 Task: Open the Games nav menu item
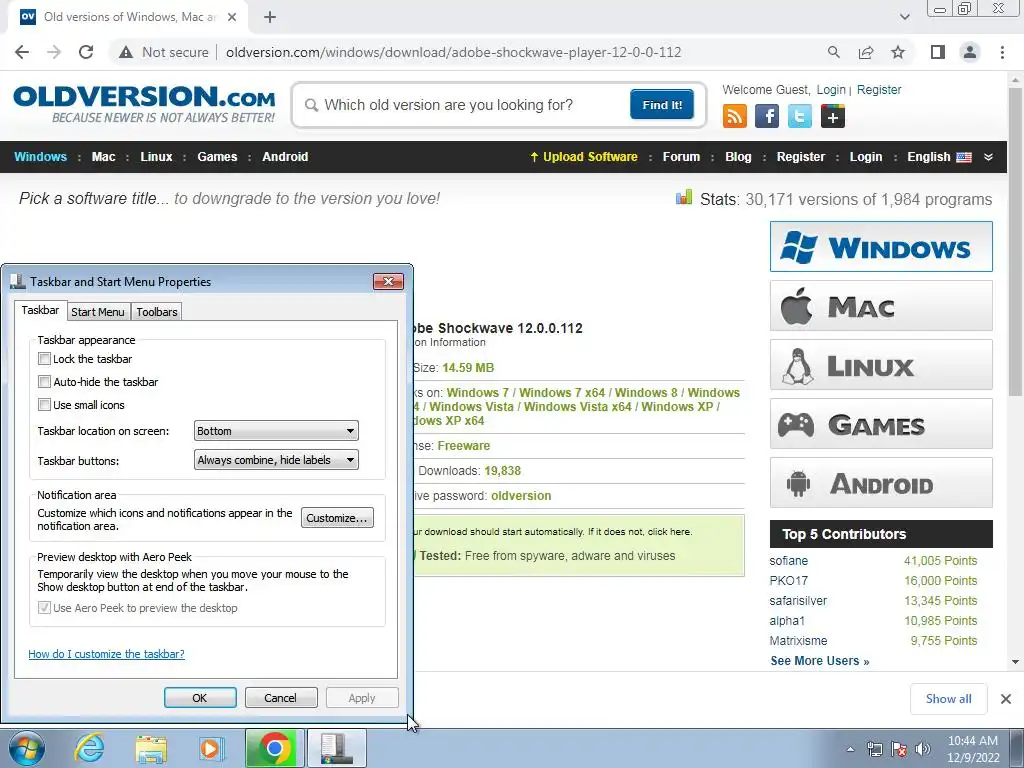tap(217, 157)
